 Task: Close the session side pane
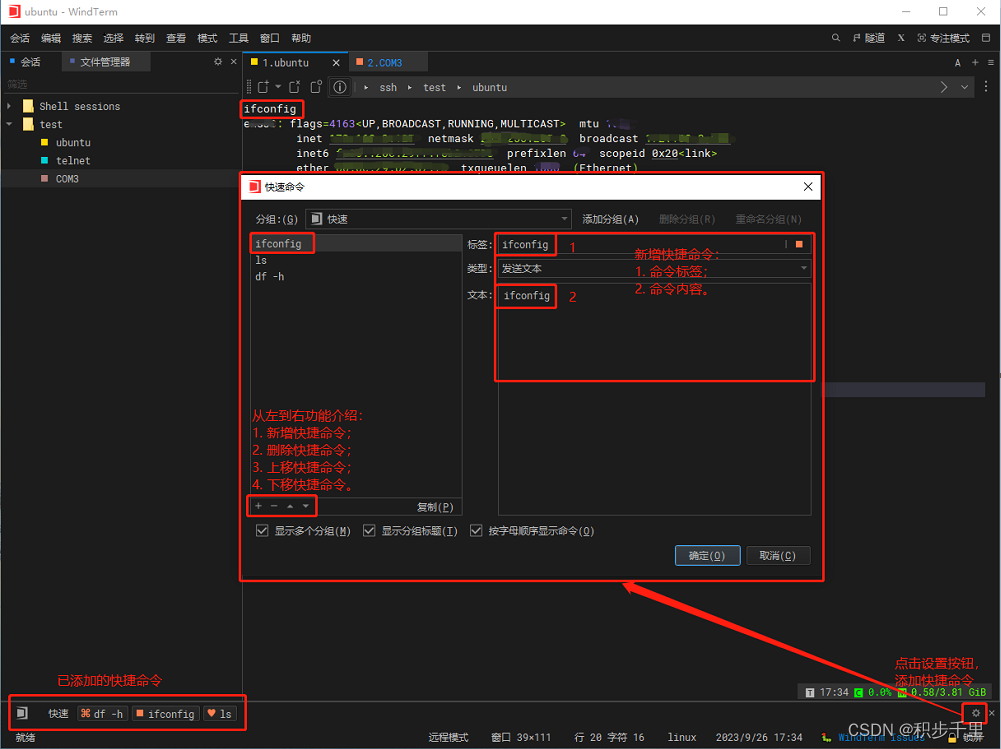[234, 61]
